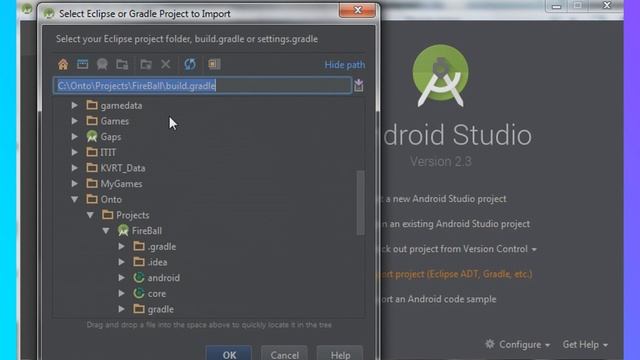Click the android Gradle module icon
640x360 pixels.
[139, 278]
